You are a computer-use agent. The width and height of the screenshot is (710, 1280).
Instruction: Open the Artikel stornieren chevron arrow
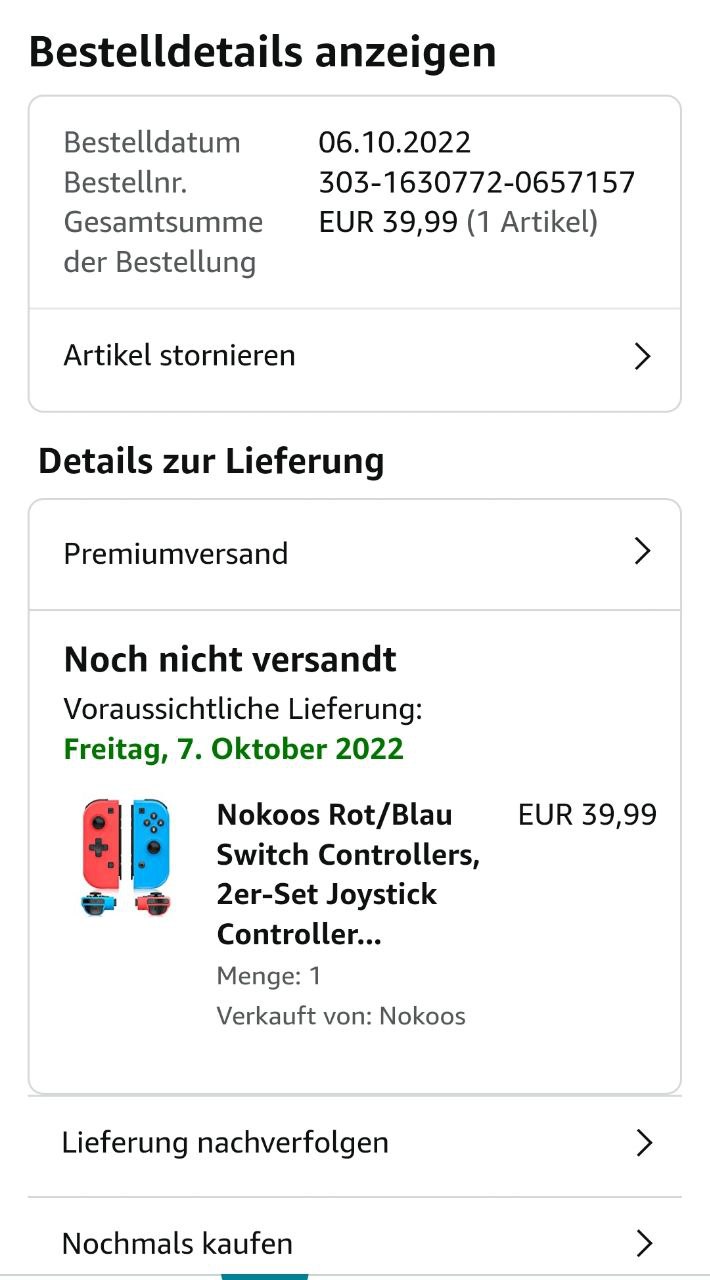pos(643,357)
